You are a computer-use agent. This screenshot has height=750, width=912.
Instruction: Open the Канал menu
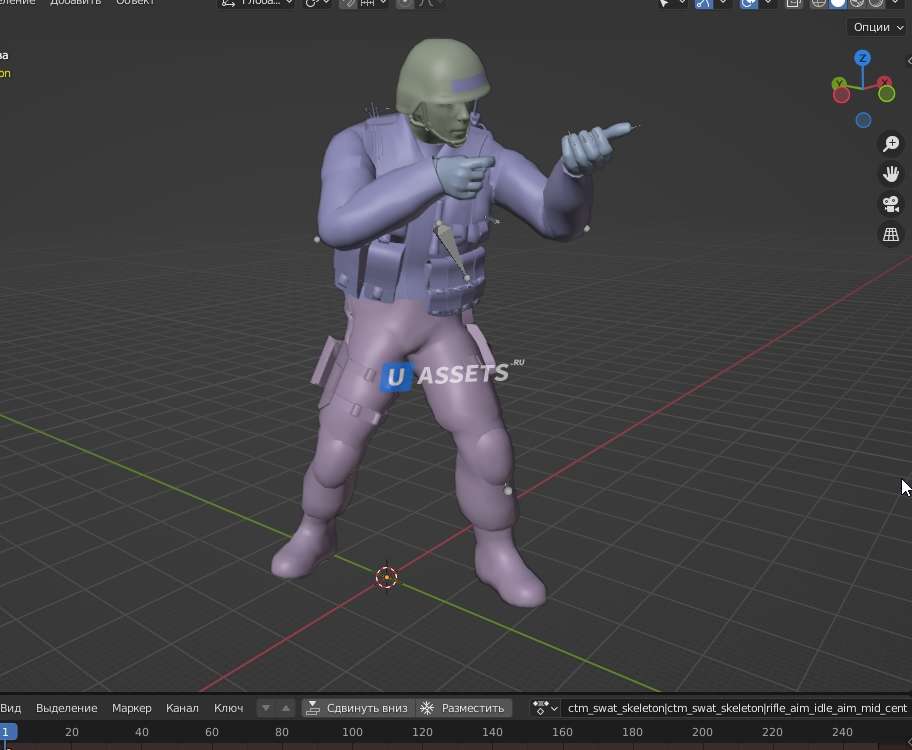tap(182, 708)
